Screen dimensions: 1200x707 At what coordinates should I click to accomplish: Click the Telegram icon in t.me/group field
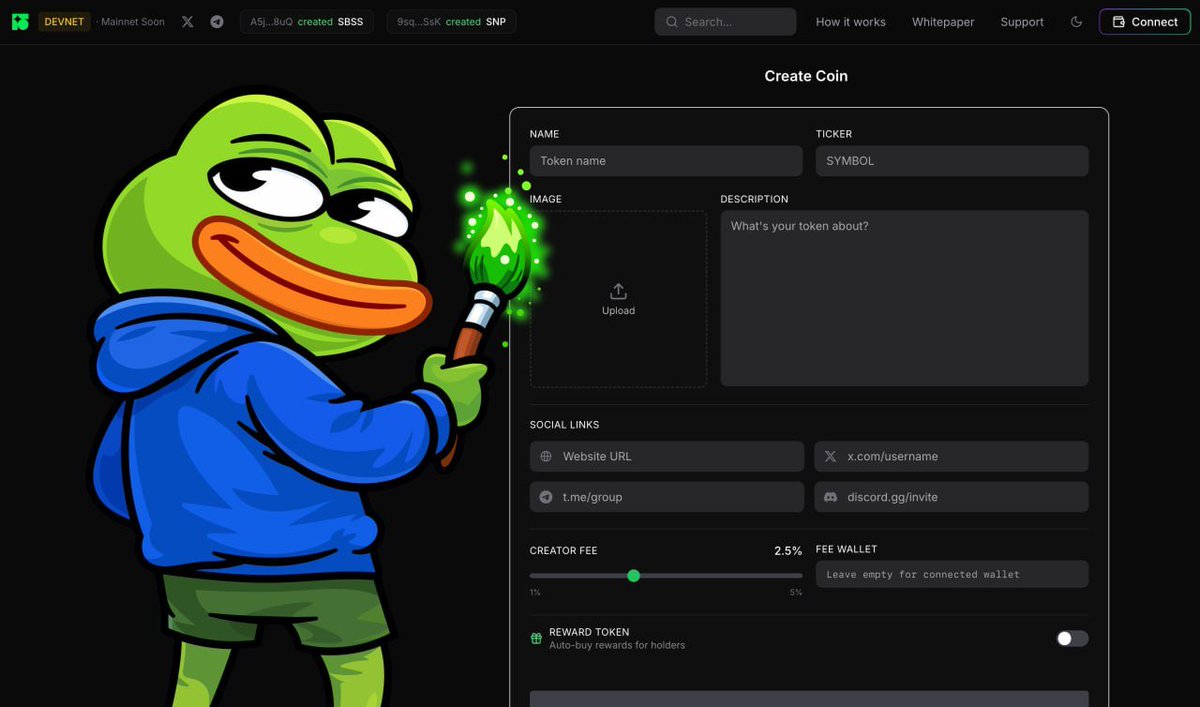[546, 497]
